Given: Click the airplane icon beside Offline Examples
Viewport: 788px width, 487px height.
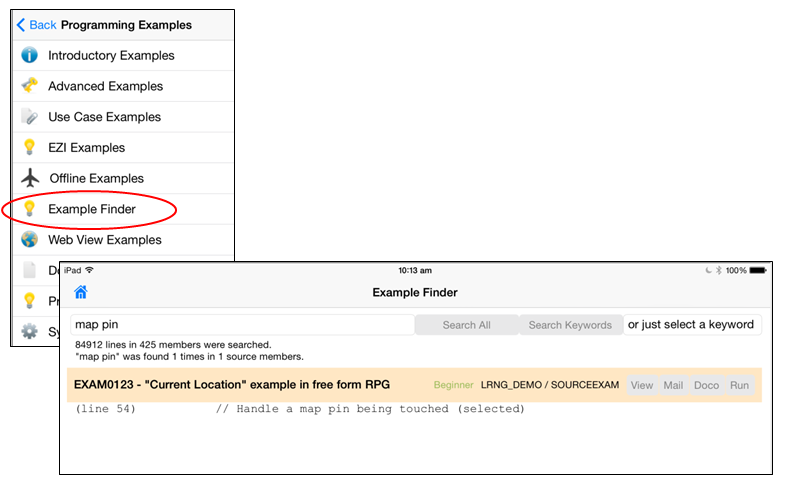Looking at the screenshot, I should (x=30, y=177).
